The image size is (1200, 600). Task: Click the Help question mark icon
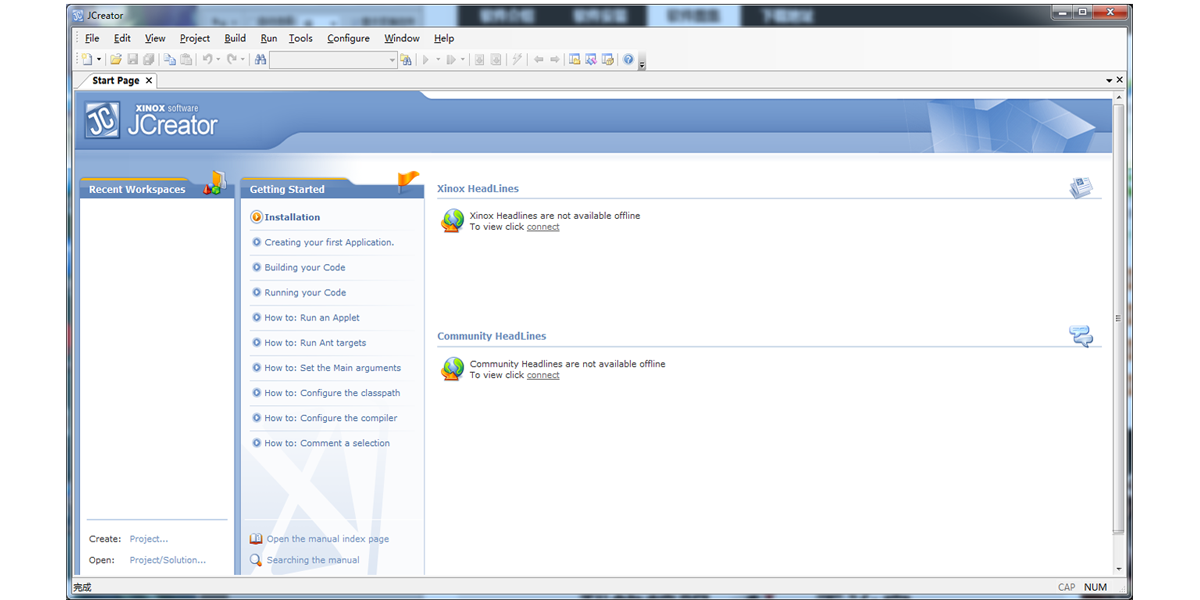tap(628, 59)
